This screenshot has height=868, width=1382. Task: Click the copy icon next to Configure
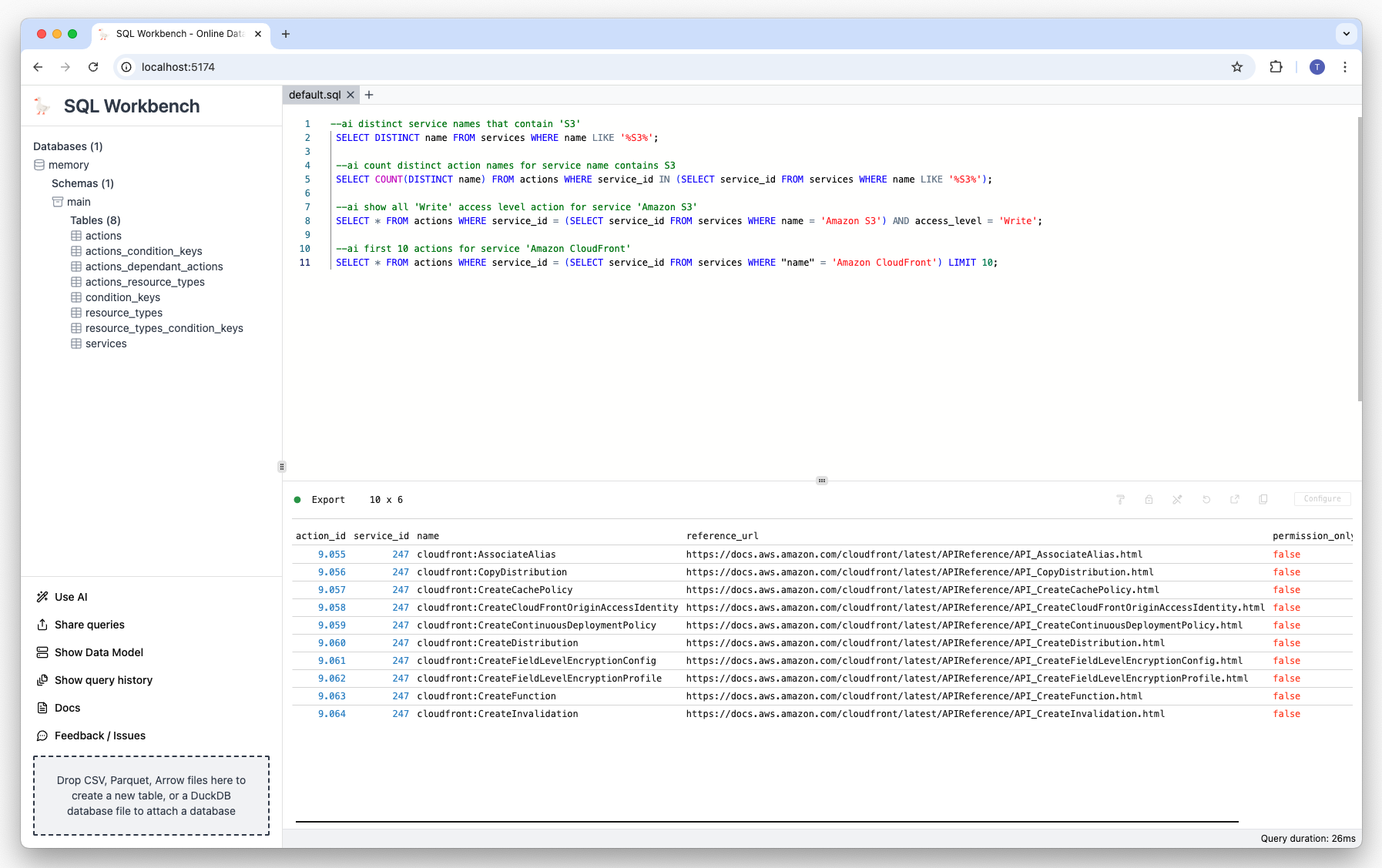[x=1263, y=500]
